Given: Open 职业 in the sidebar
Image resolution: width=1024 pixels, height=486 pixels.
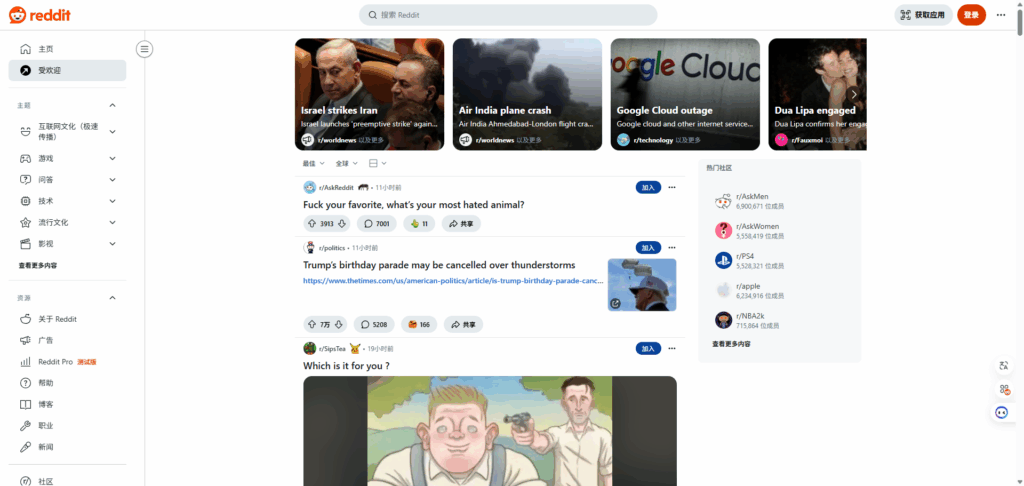Looking at the screenshot, I should [67, 425].
